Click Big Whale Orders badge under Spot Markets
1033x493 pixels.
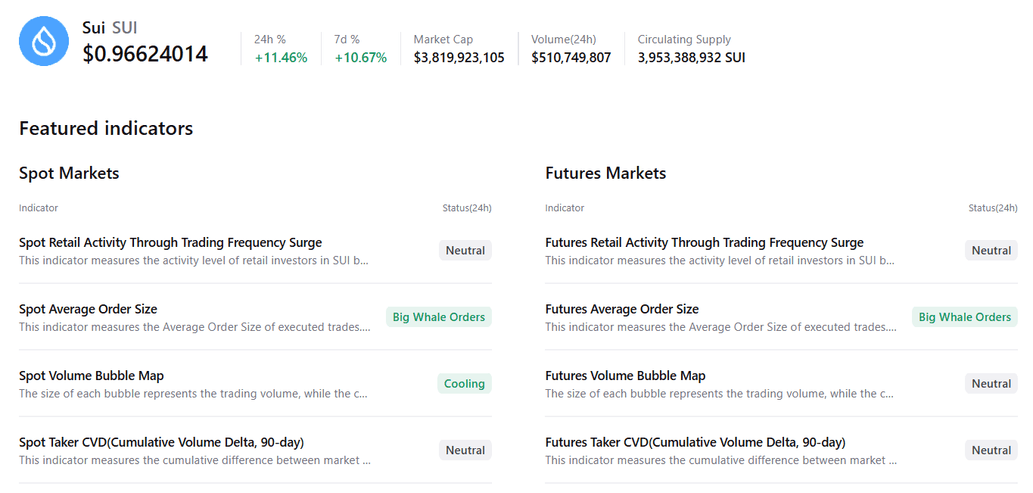[439, 317]
